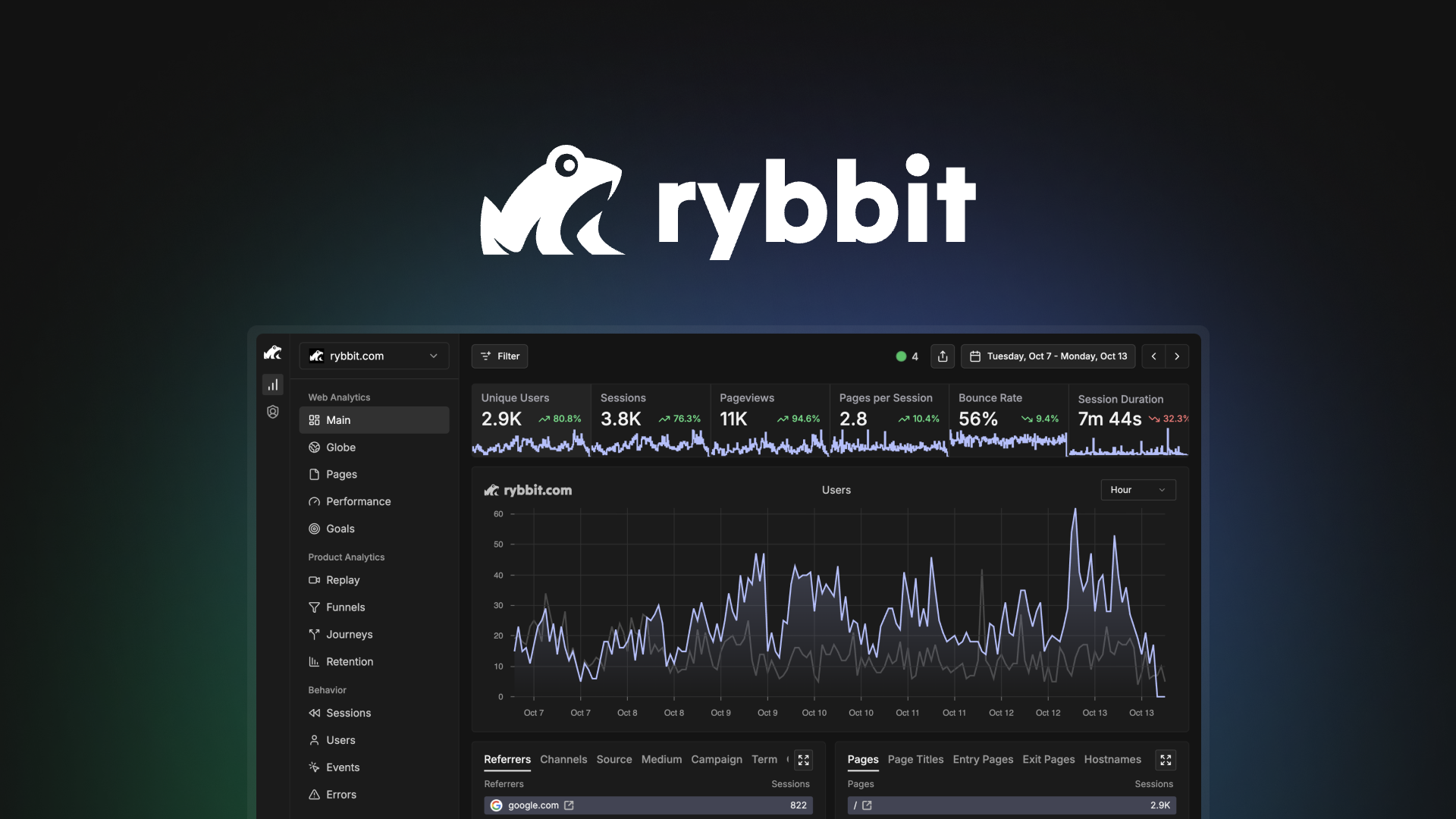Open the Journeys view

pyautogui.click(x=349, y=634)
